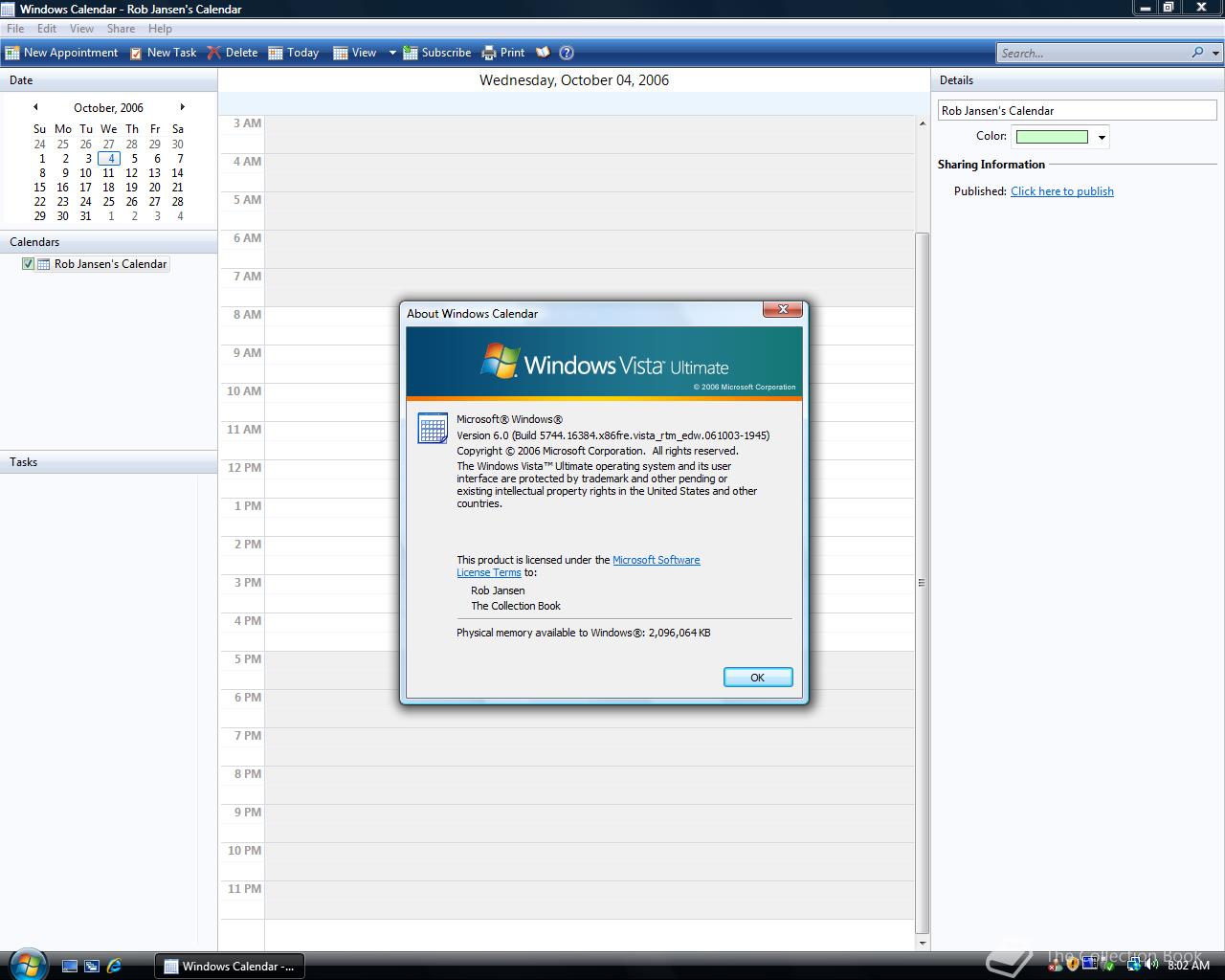
Task: Open the View menu
Action: click(x=81, y=29)
